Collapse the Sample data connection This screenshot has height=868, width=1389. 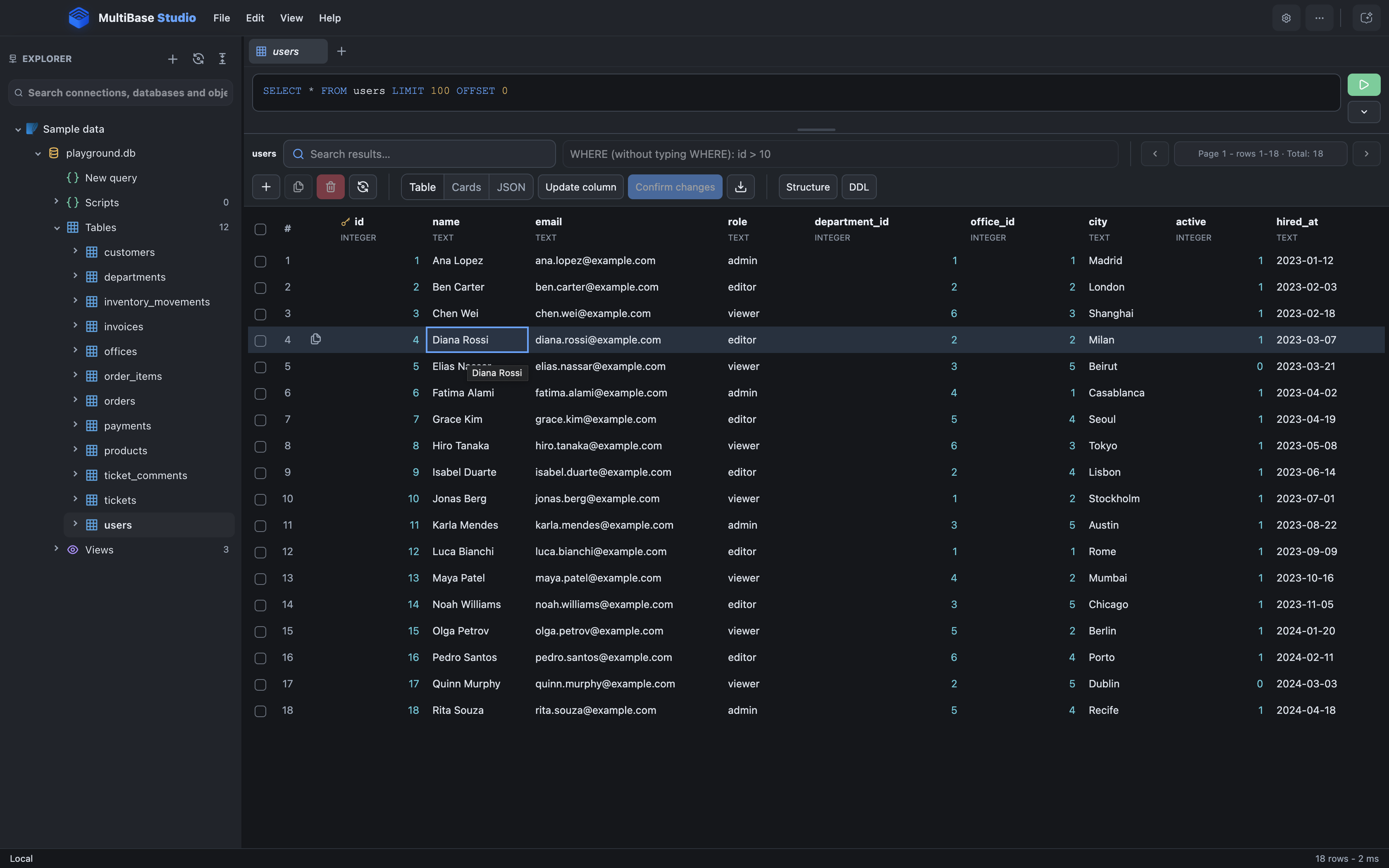coord(18,129)
